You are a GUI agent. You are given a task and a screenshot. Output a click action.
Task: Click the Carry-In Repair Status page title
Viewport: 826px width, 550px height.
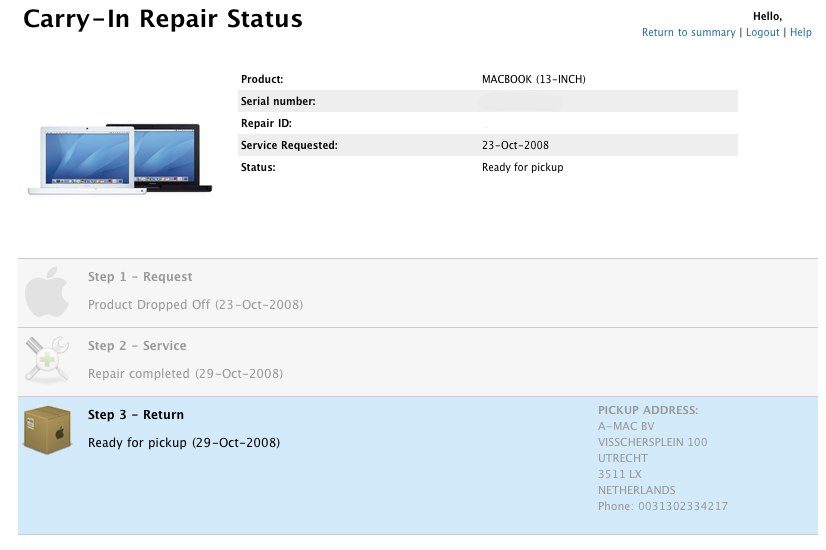(x=163, y=19)
